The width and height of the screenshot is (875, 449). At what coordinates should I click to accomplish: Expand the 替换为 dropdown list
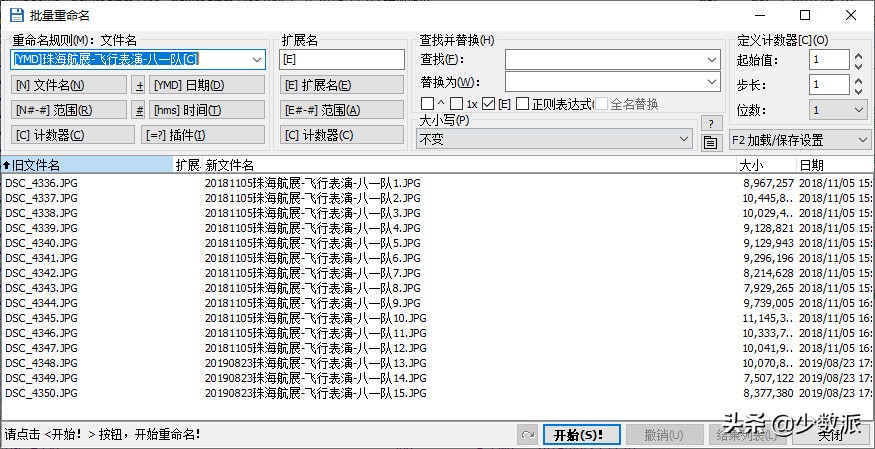click(x=712, y=82)
